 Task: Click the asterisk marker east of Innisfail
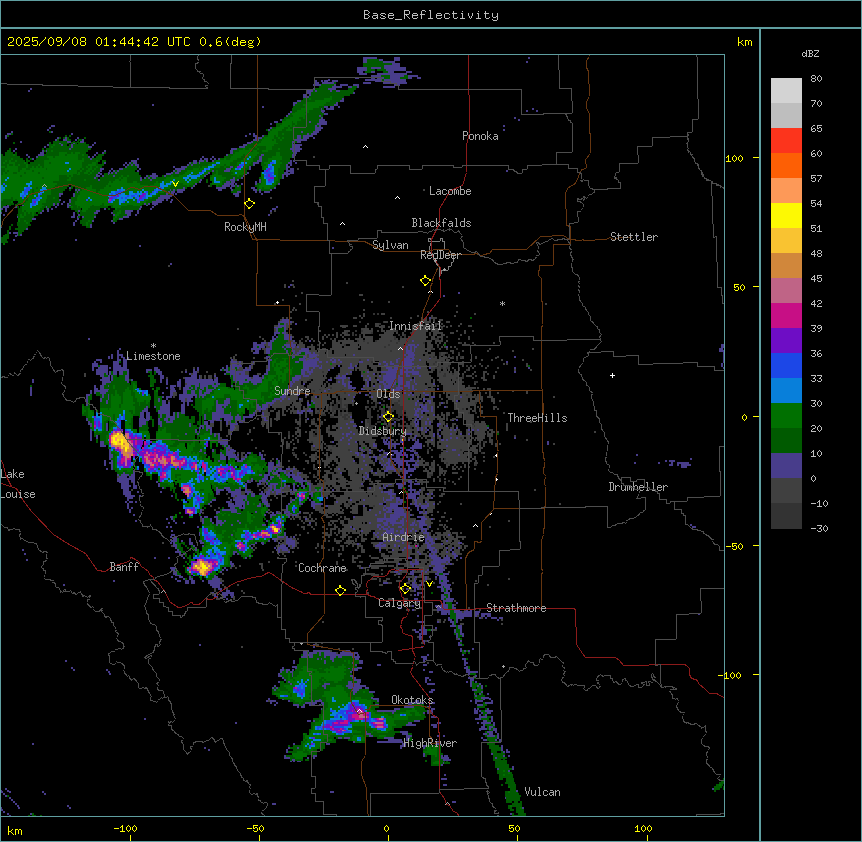[x=502, y=304]
